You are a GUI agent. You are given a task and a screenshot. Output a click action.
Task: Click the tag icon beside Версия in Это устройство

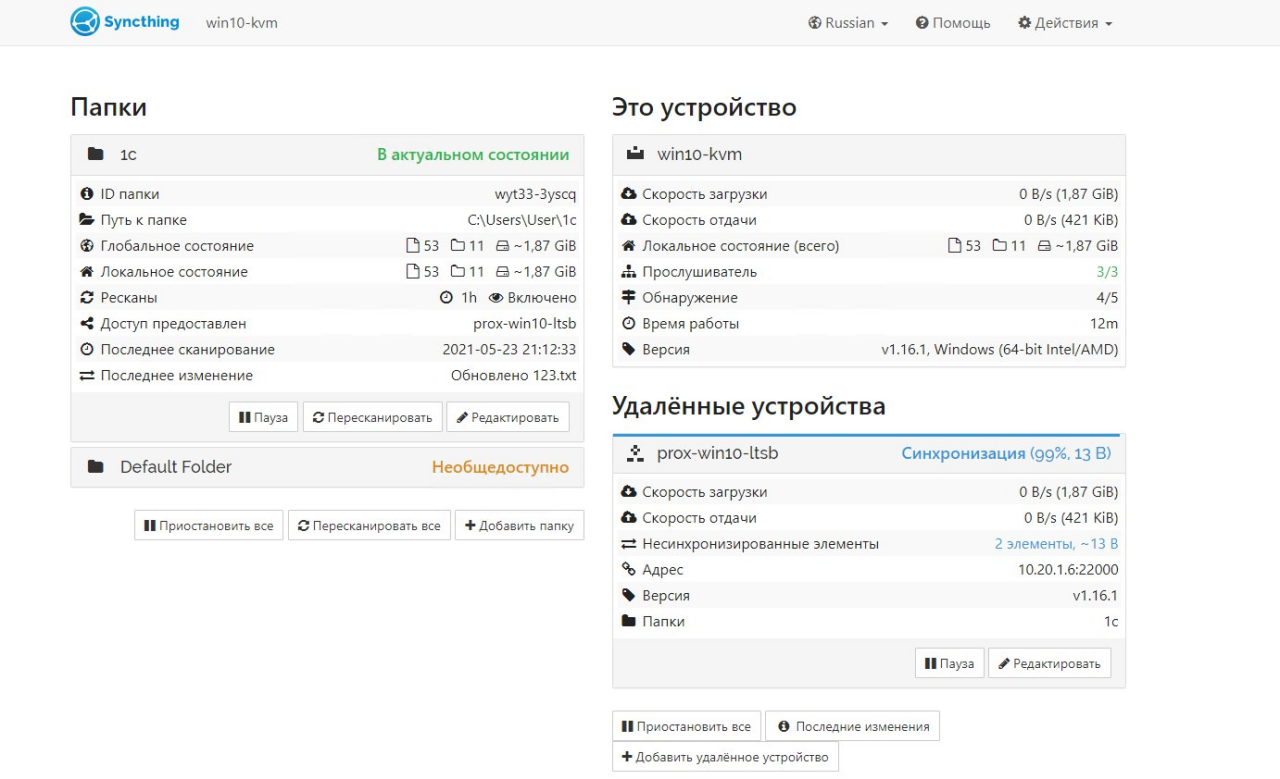(x=628, y=350)
